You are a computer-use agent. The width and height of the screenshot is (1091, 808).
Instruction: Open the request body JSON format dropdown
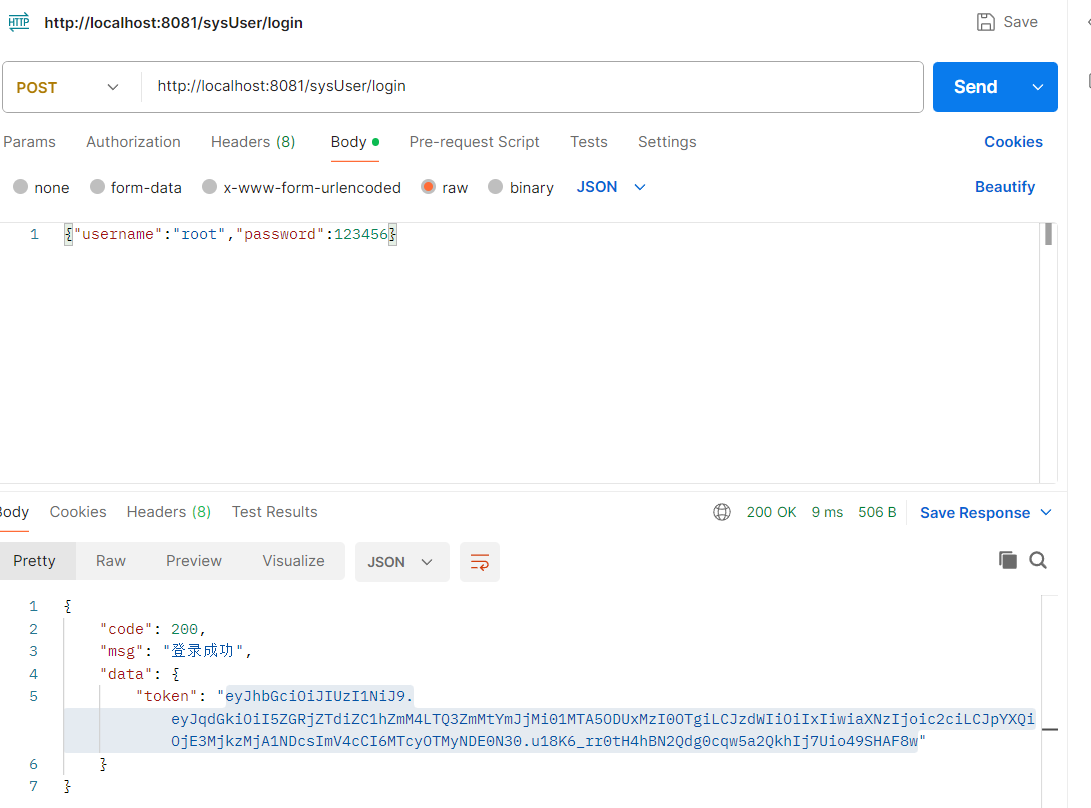pos(611,187)
